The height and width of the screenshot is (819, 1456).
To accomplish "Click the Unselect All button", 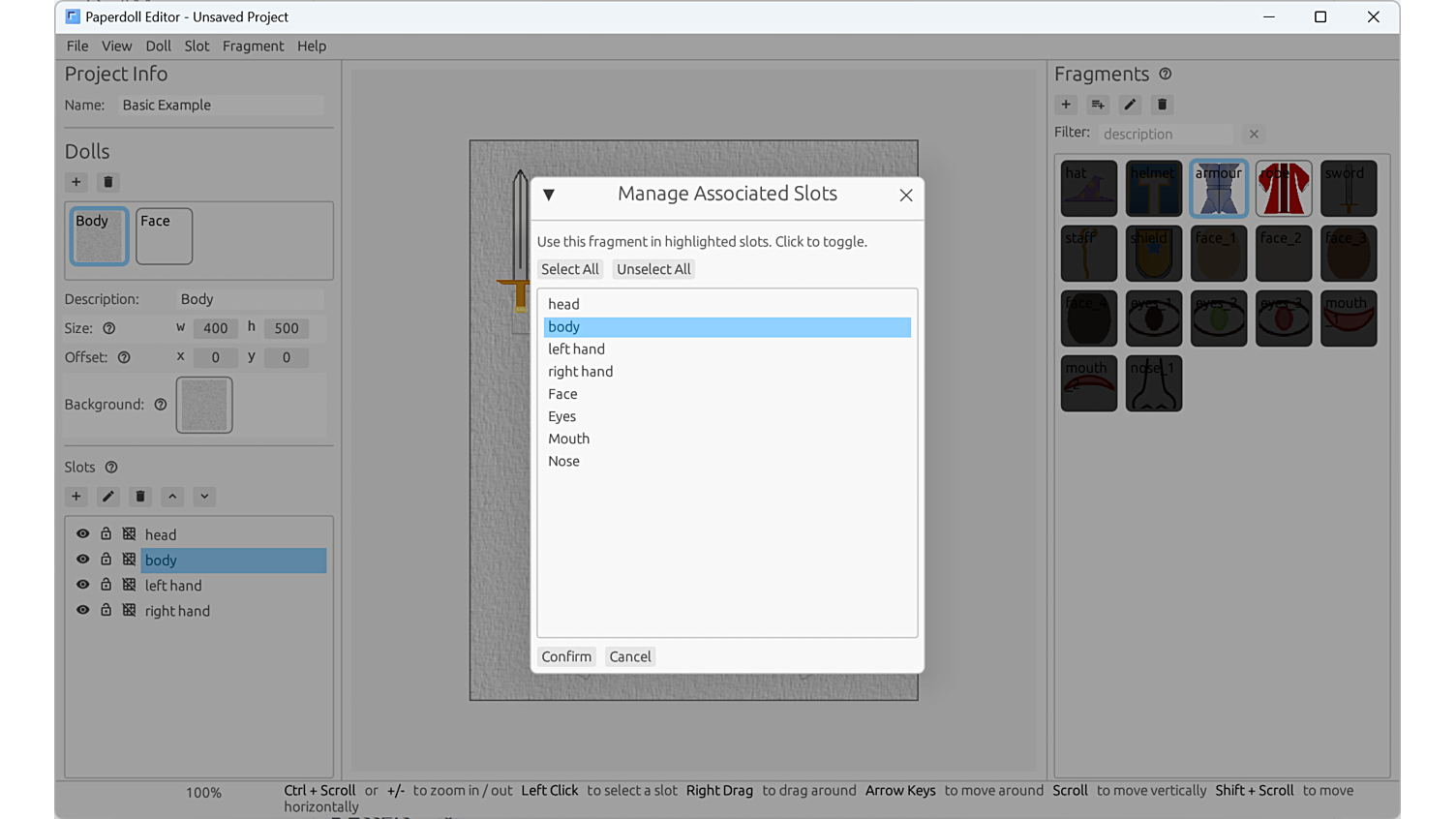I will pos(653,269).
